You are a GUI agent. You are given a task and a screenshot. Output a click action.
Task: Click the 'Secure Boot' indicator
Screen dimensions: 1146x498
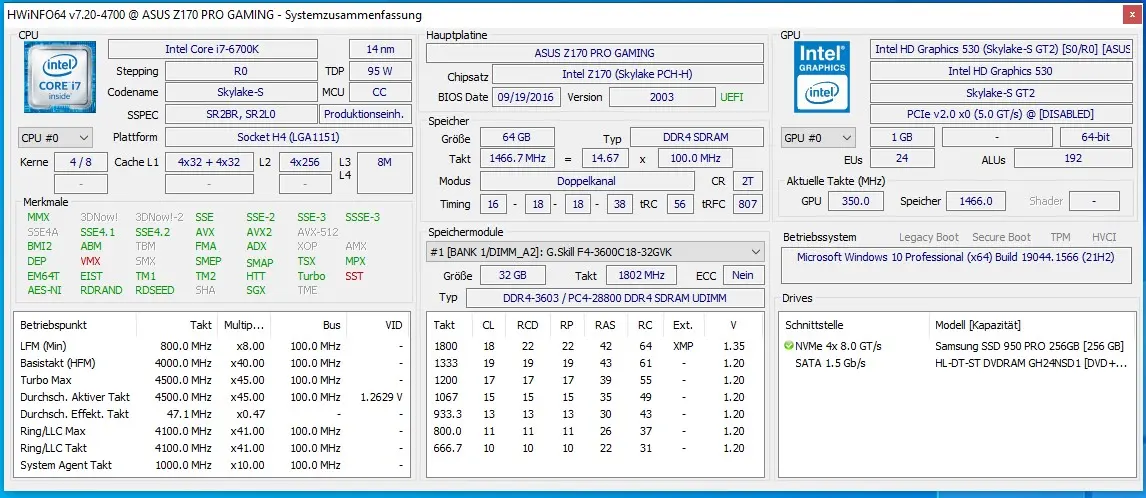[1001, 237]
